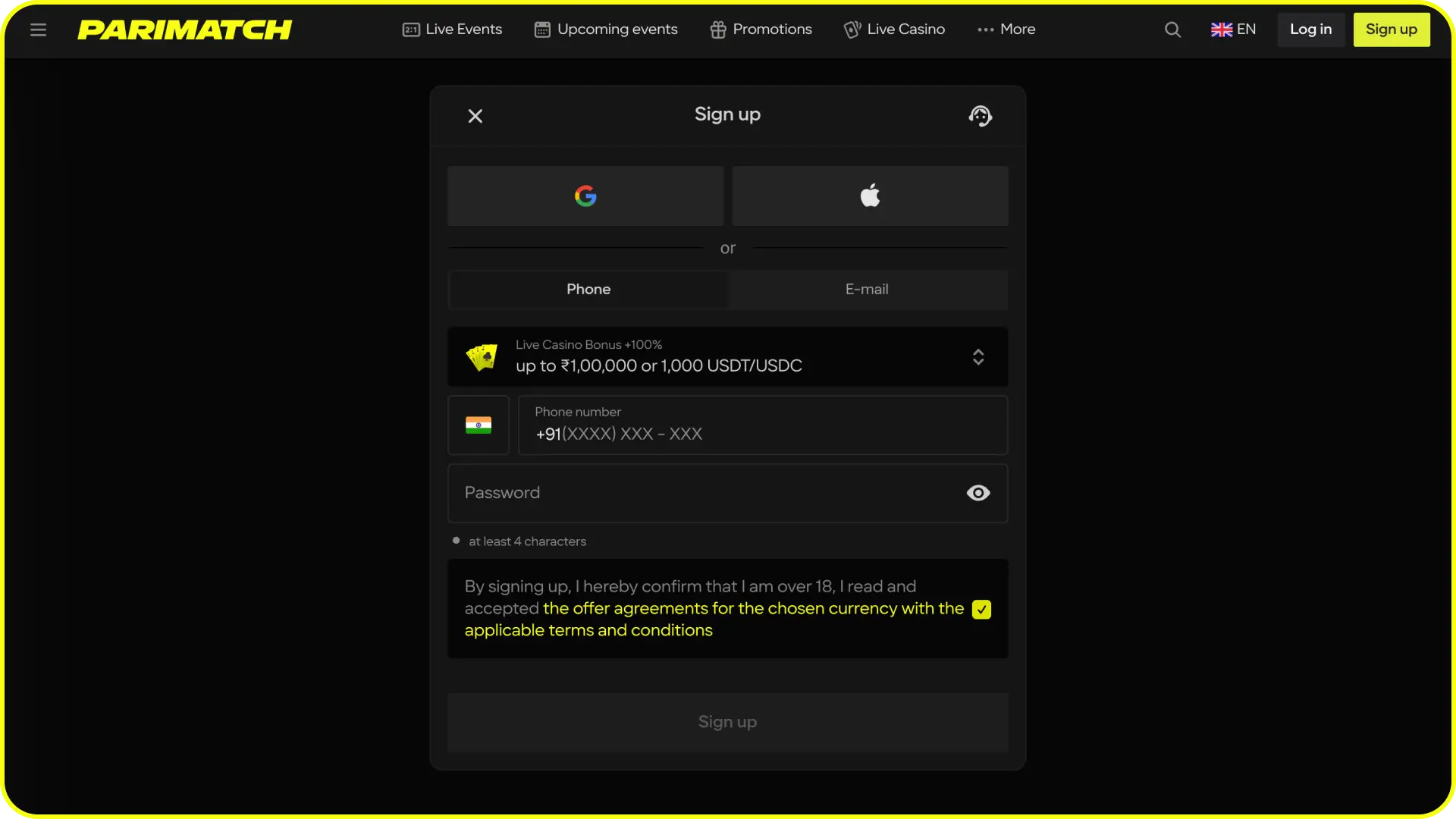The height and width of the screenshot is (819, 1456).
Task: Focus the Phone number field
Action: (x=763, y=425)
